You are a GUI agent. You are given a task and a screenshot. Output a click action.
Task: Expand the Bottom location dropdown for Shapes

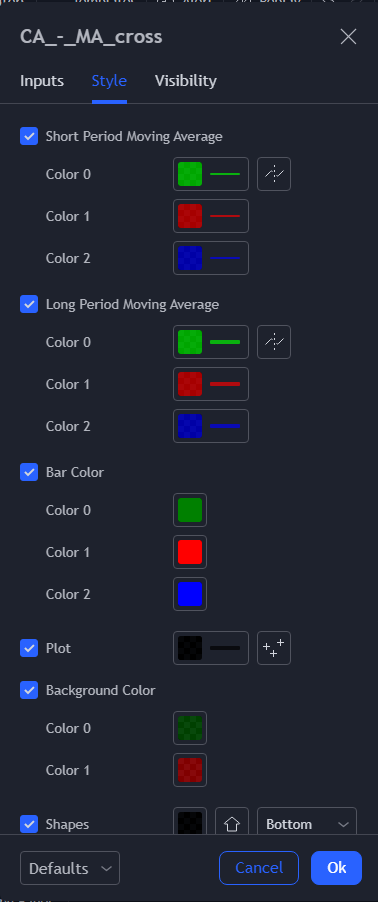click(x=307, y=824)
